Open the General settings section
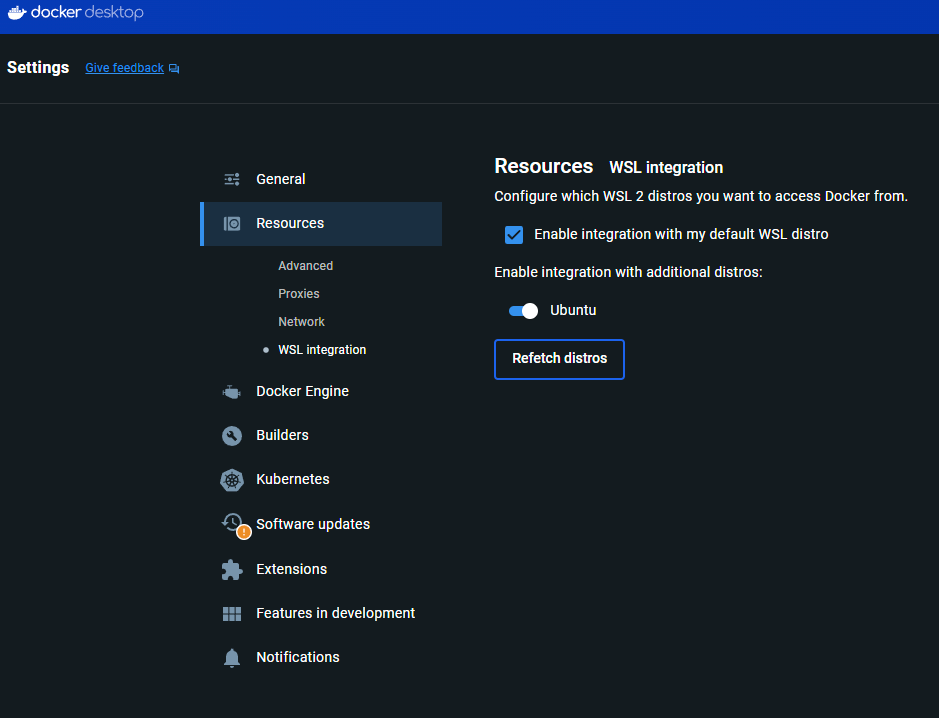Screen dimensions: 939x718 (321, 179)
